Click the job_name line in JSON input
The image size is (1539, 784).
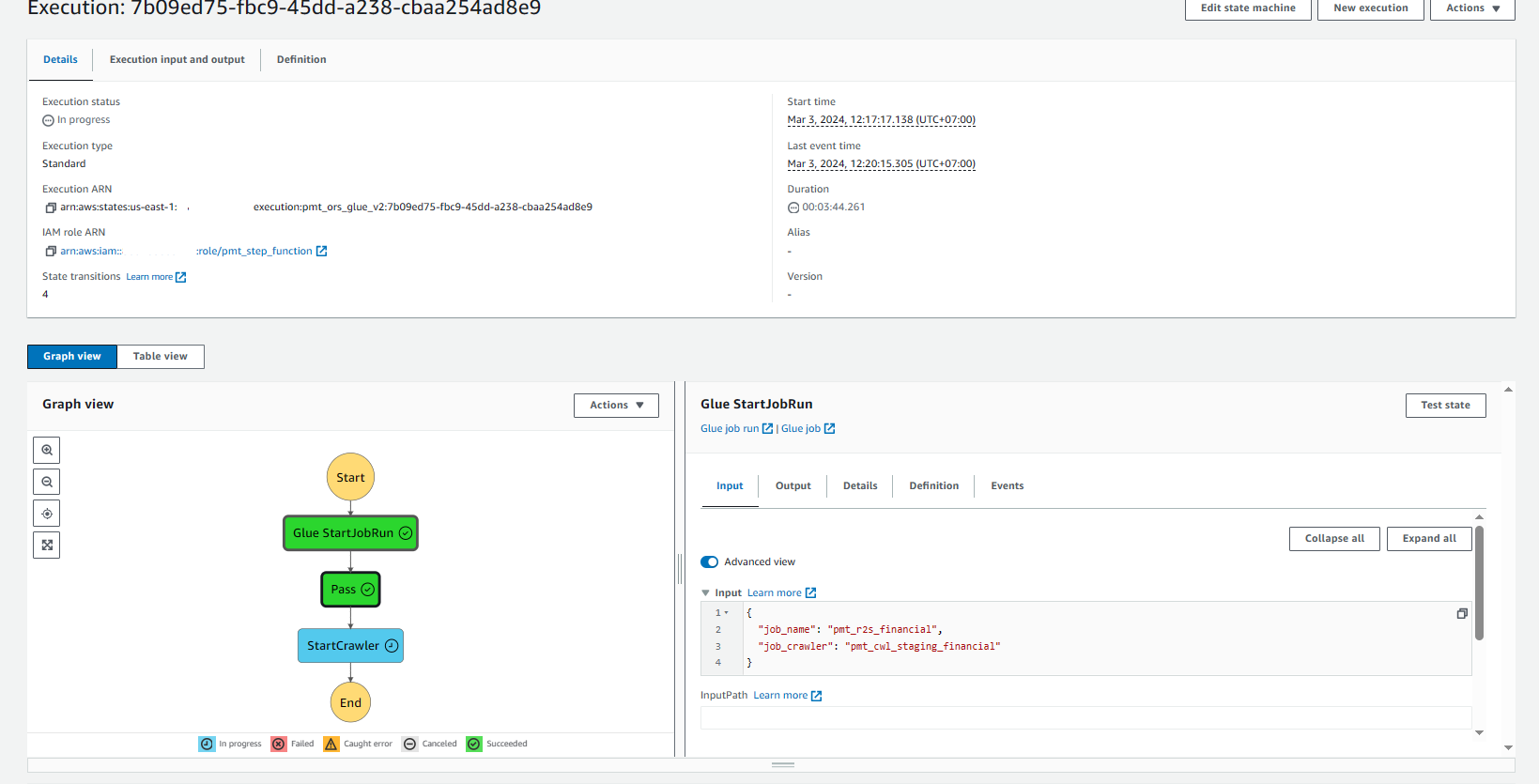tap(851, 630)
